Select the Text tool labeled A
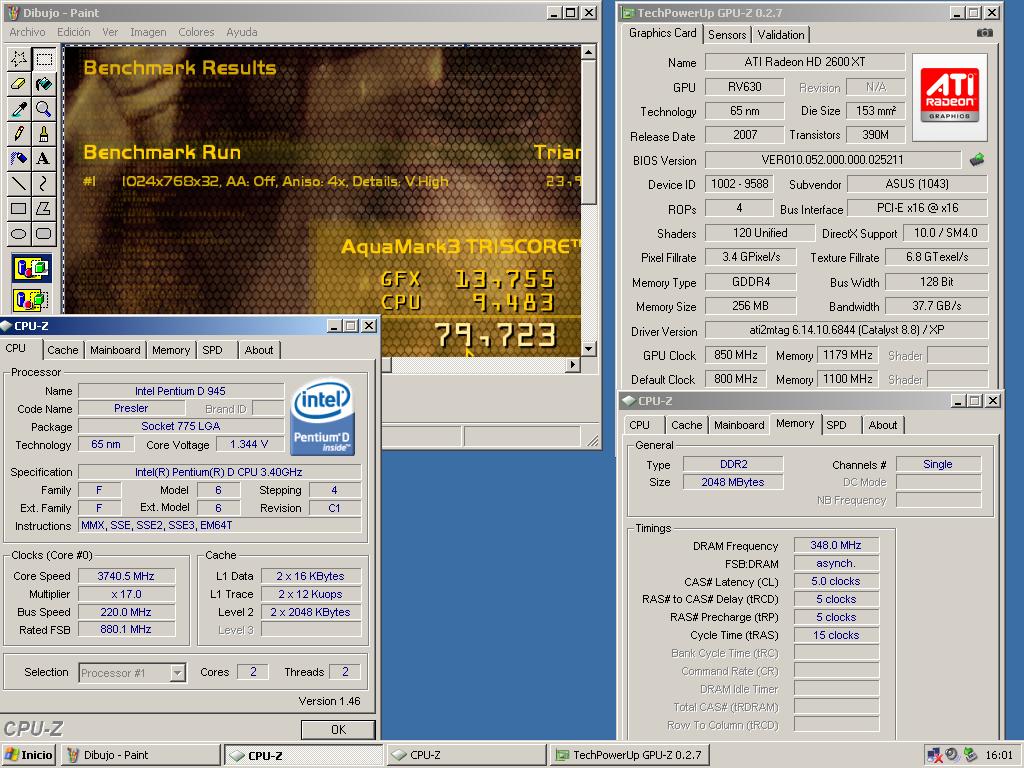This screenshot has height=768, width=1024. point(44,159)
